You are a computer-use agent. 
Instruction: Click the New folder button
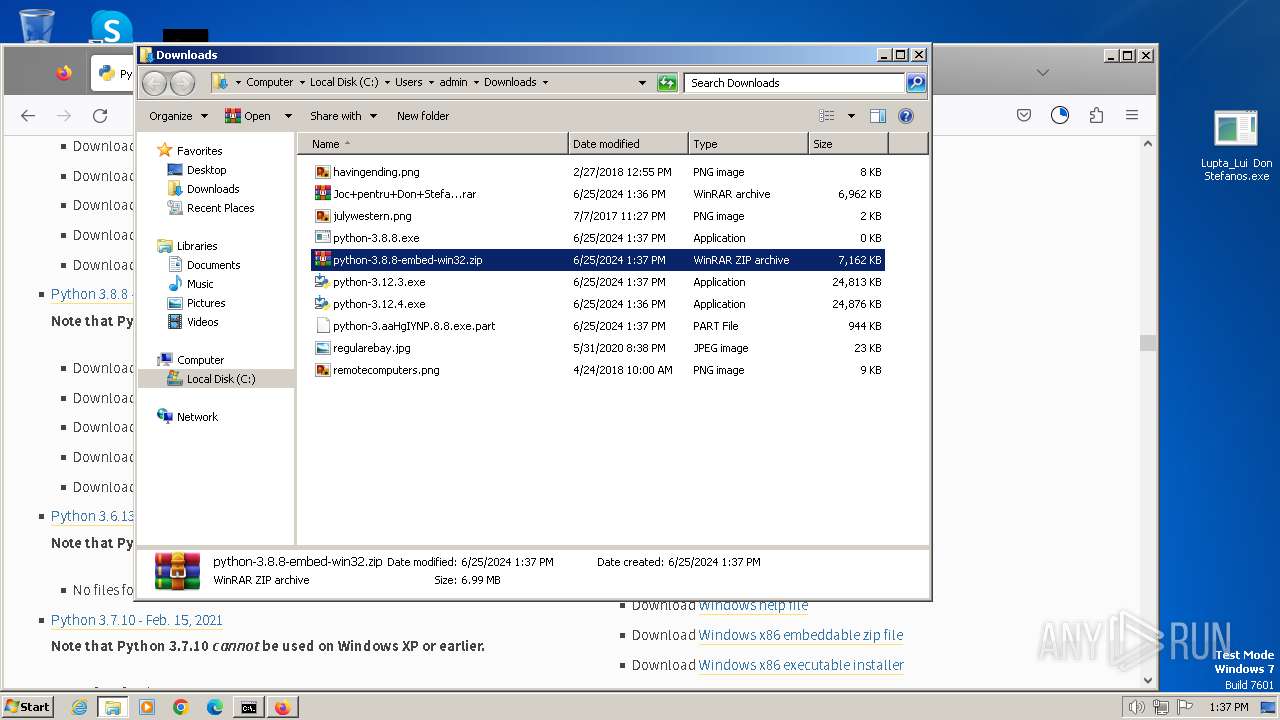tap(423, 116)
